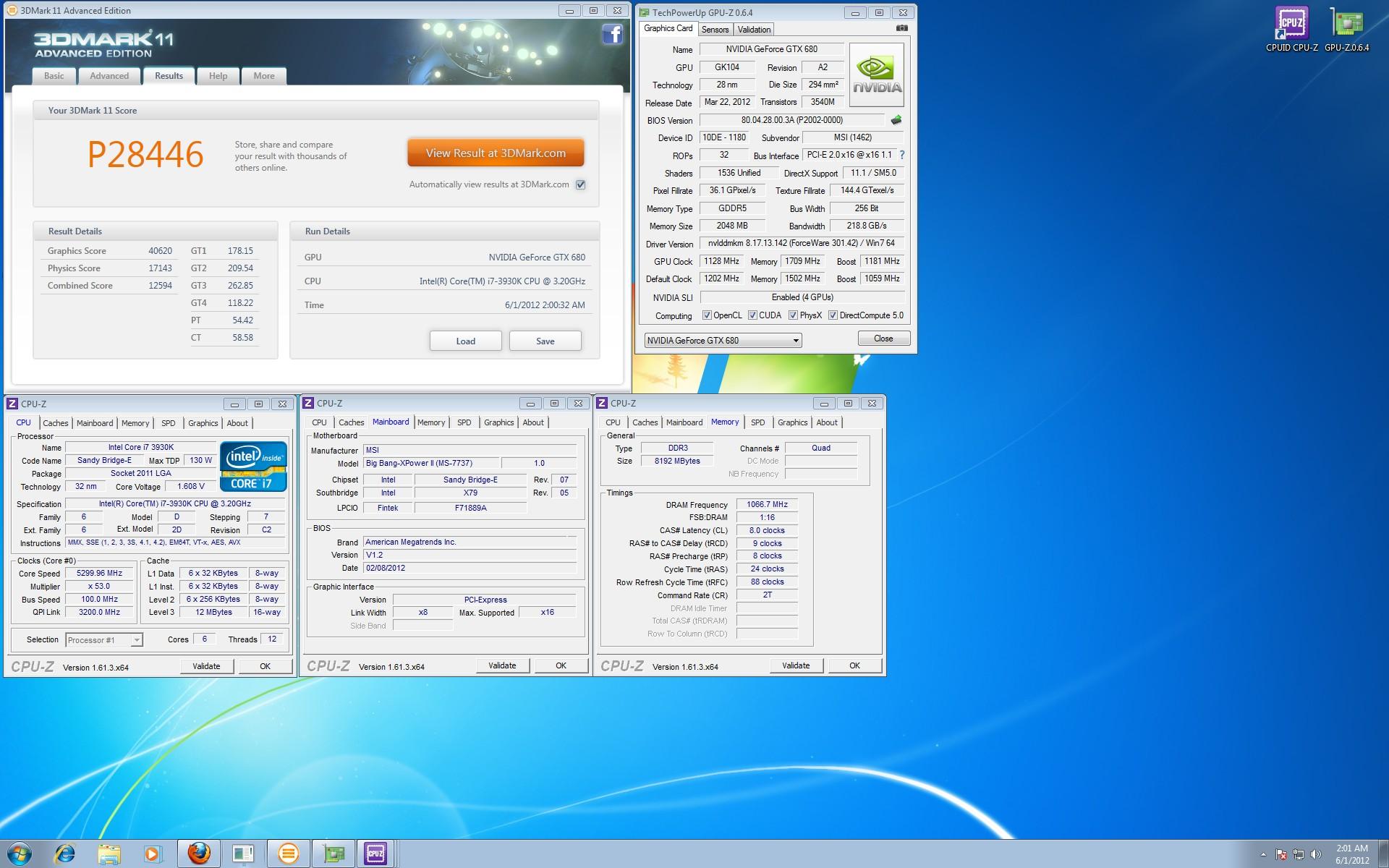Screen dimensions: 1389x868
Task: Click the GPU-Z screenshot camera icon
Action: pyautogui.click(x=901, y=28)
